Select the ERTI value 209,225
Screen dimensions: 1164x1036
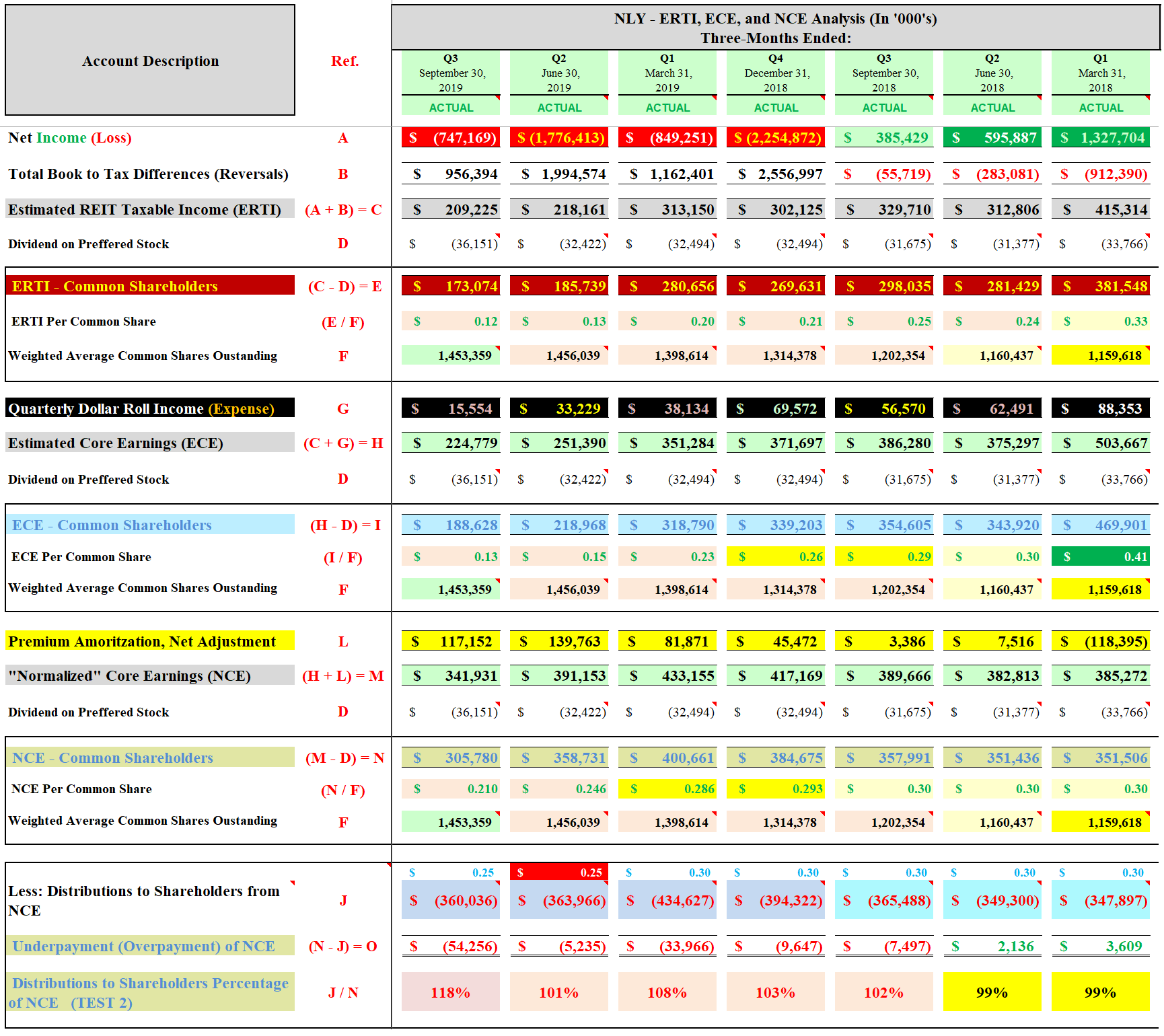[451, 210]
